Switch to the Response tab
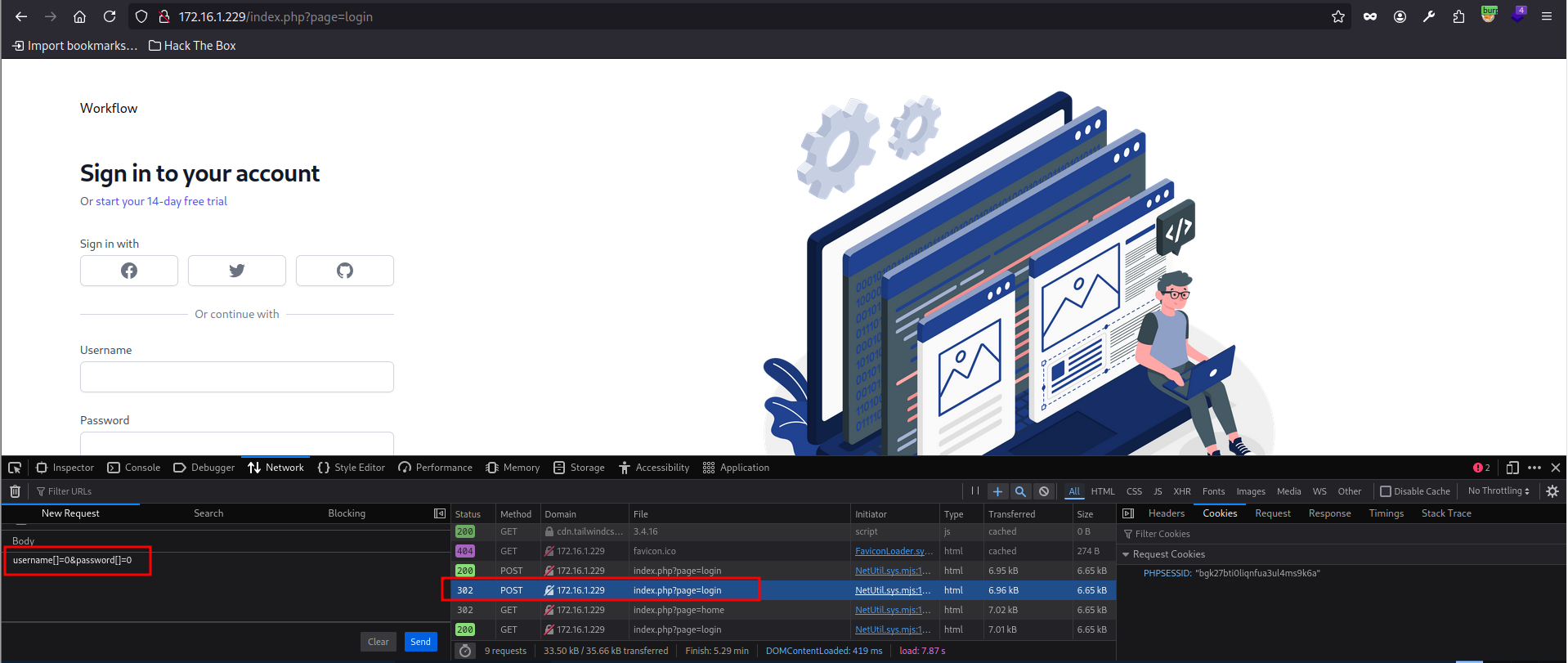1568x663 pixels. click(x=1329, y=513)
